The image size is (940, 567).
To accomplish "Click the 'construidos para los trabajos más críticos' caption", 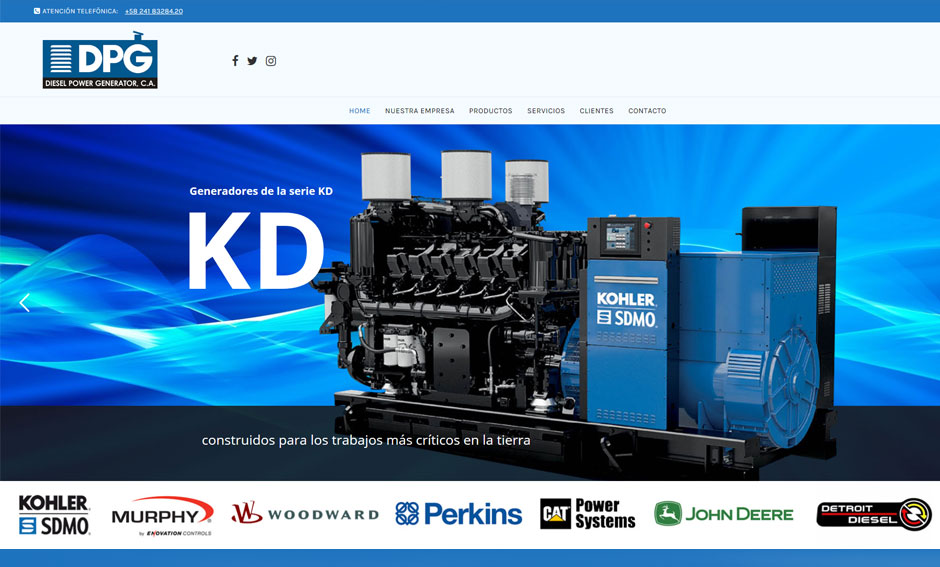I will point(366,440).
